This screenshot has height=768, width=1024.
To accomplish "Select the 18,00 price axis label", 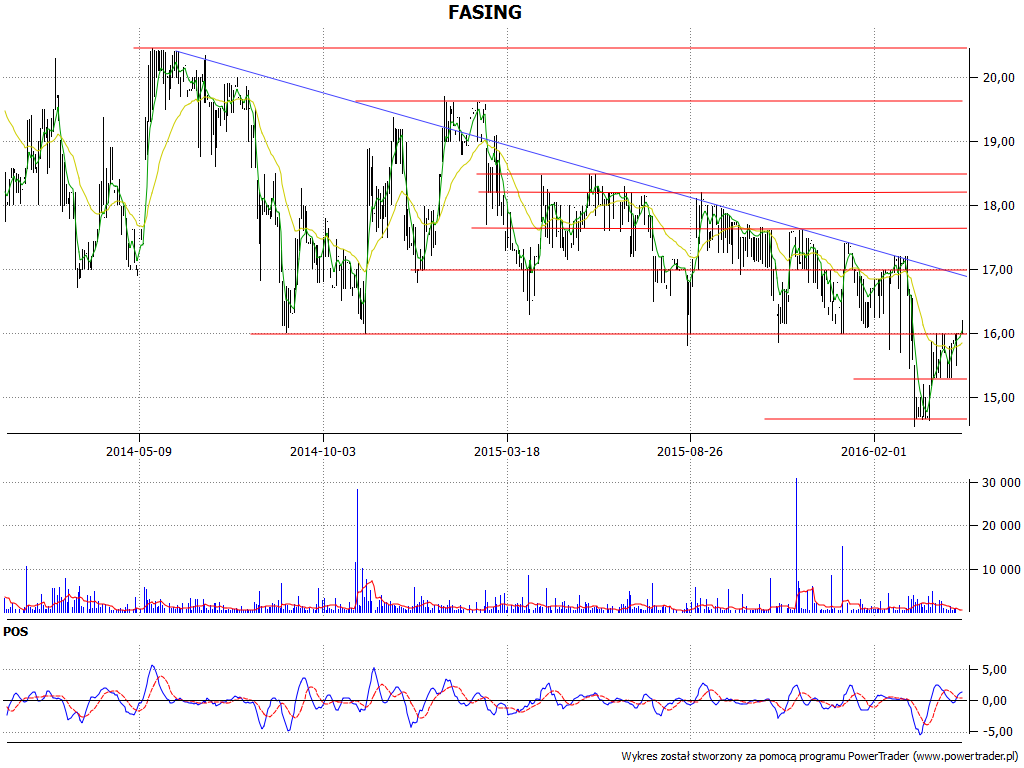I will pyautogui.click(x=999, y=206).
